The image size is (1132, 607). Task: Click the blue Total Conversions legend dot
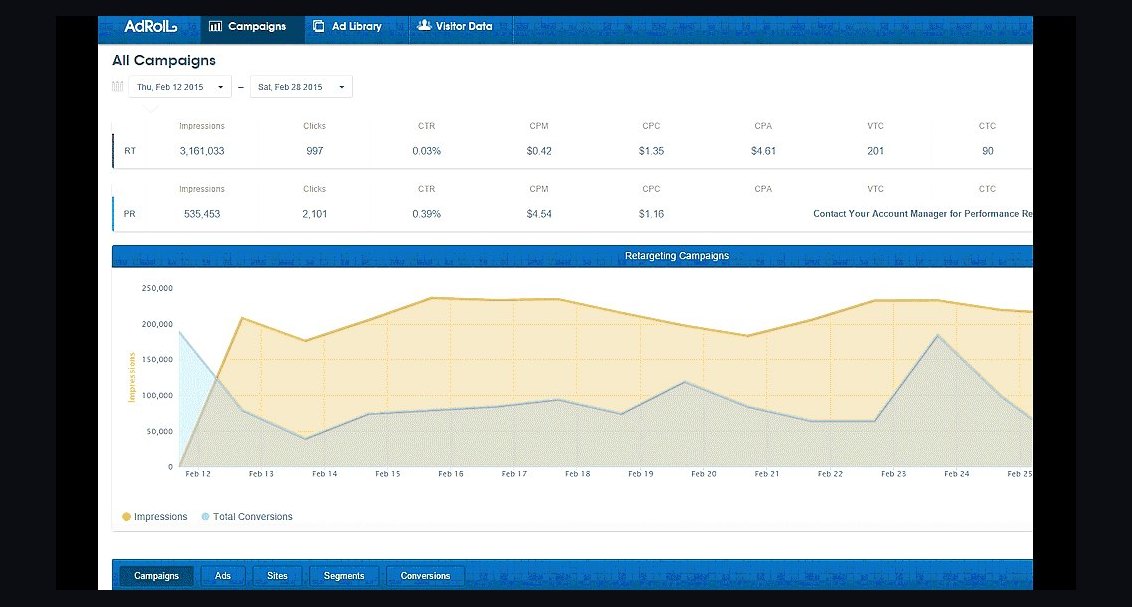pyautogui.click(x=205, y=517)
